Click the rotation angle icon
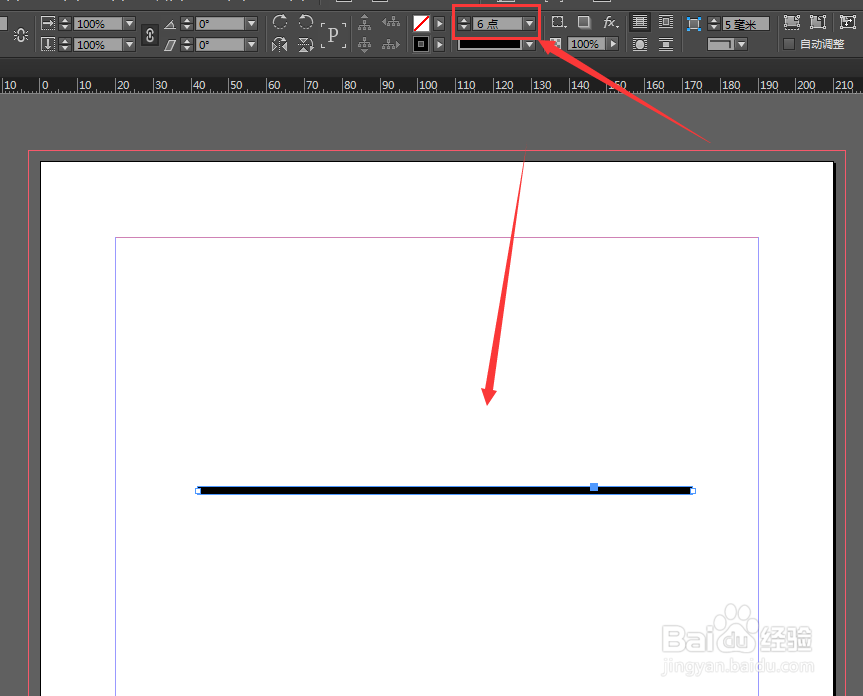The width and height of the screenshot is (863, 696). 170,24
